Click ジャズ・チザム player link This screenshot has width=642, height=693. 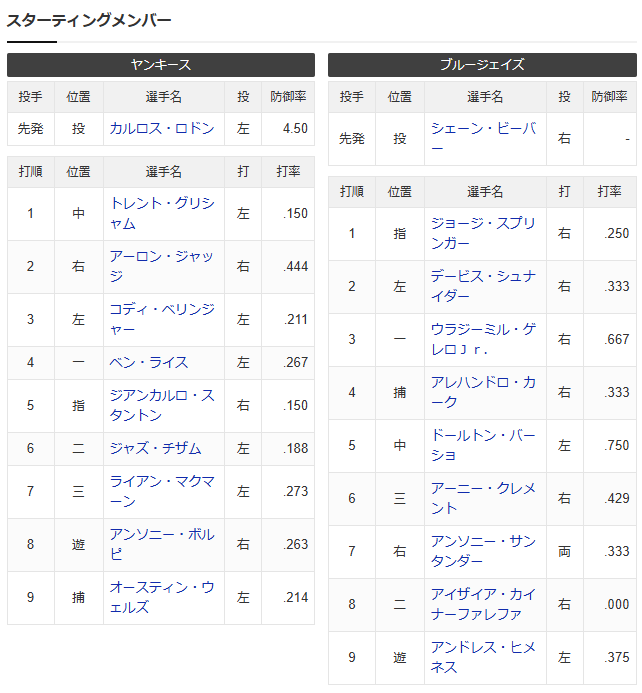coord(155,448)
